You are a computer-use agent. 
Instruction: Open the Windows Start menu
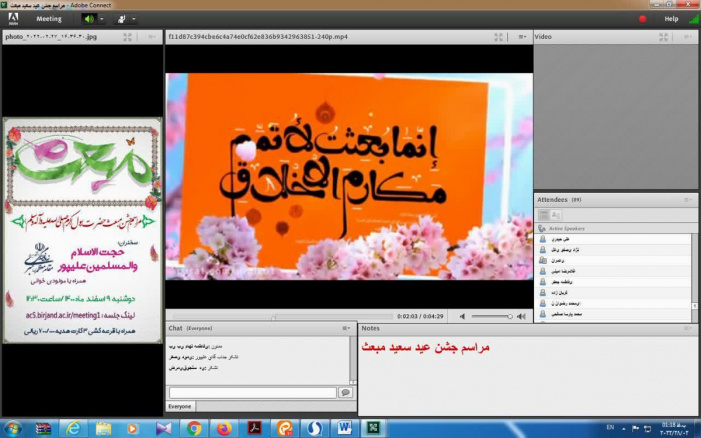[x=12, y=429]
